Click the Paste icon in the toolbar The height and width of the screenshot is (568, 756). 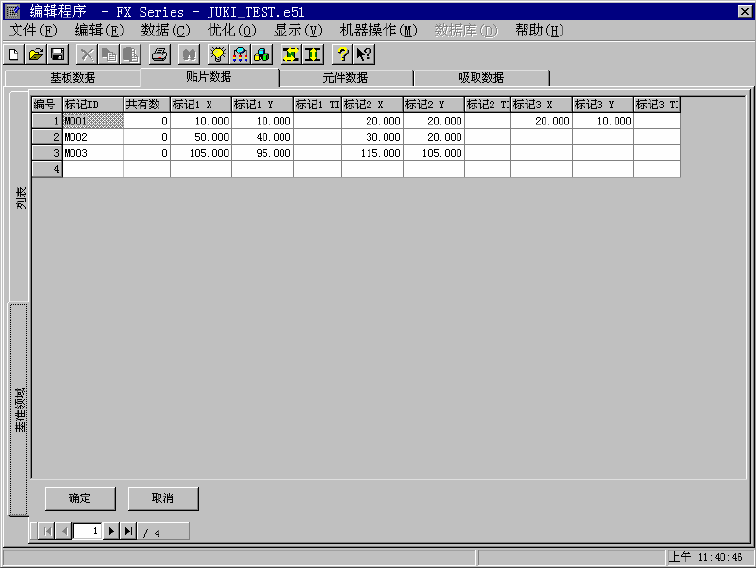(x=130, y=54)
